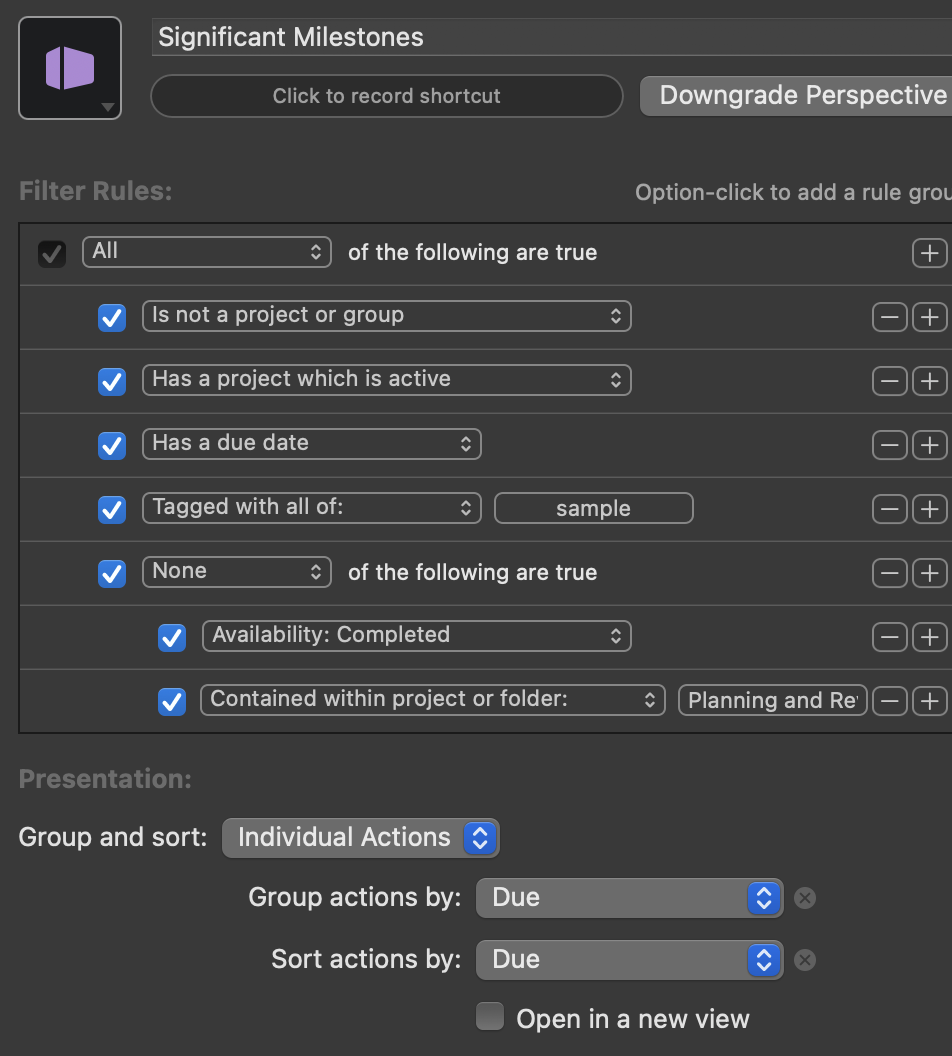This screenshot has height=1056, width=952.
Task: Remove the 'Has a due date' rule
Action: click(889, 445)
